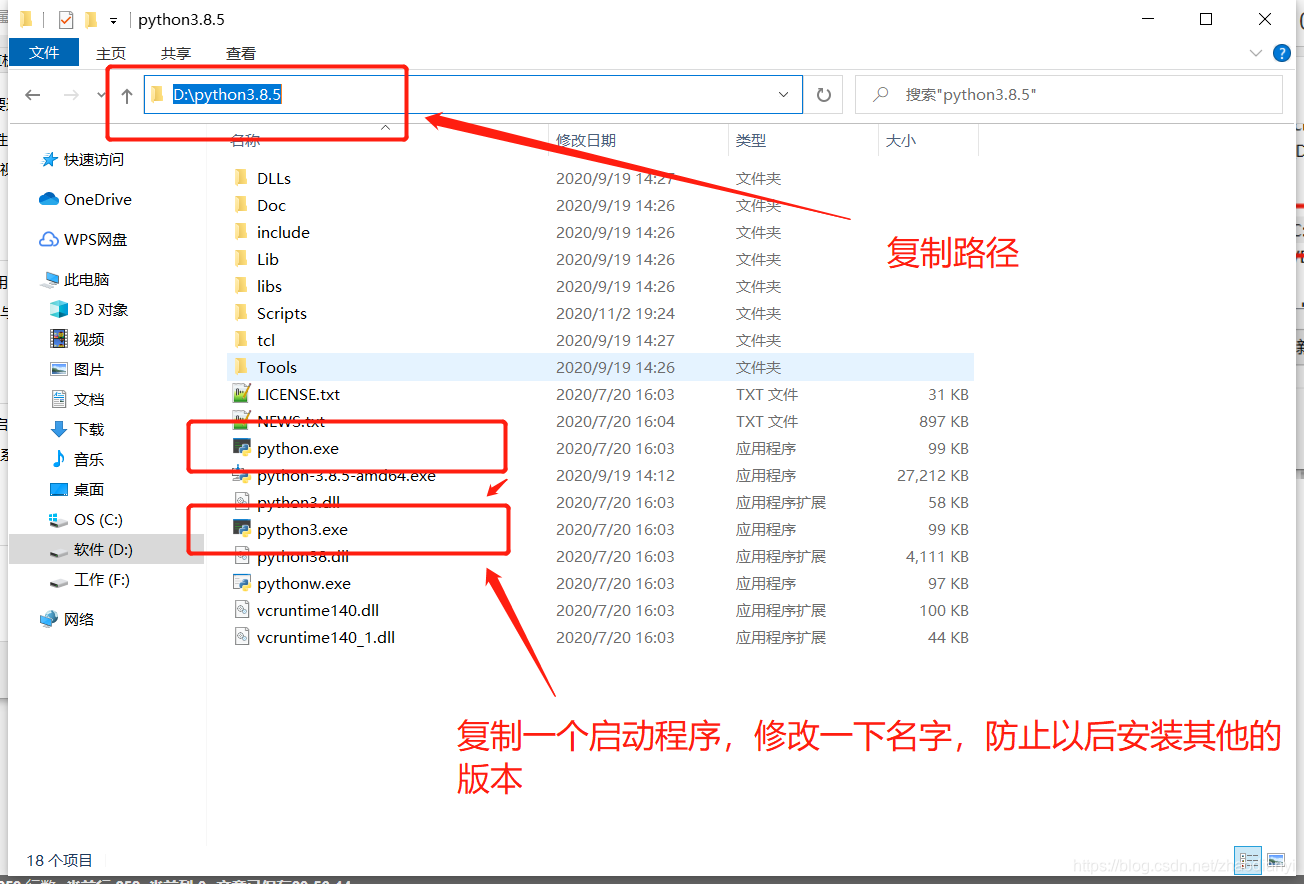
Task: Select the python3.exe file icon
Action: [241, 529]
